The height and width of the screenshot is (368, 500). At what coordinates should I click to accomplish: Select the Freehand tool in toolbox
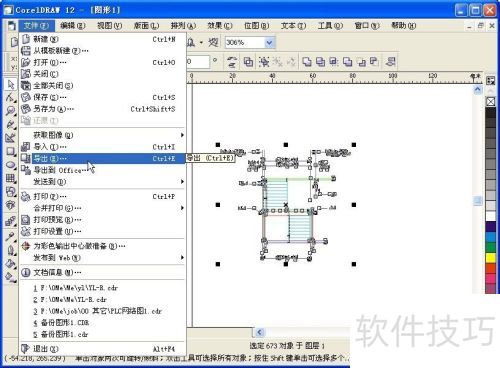coord(10,124)
